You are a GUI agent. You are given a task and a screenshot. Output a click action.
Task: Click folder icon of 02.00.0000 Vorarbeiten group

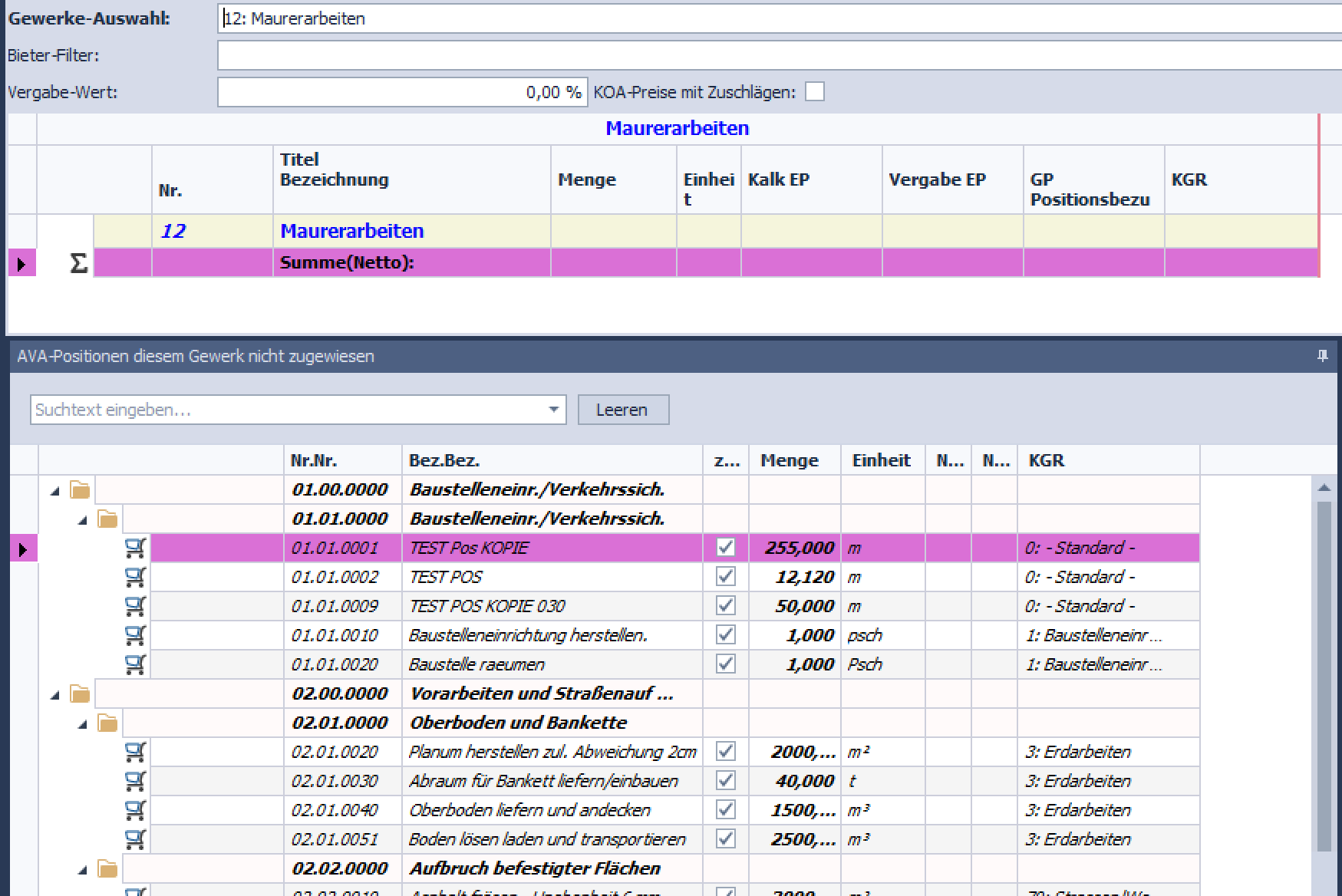[80, 694]
